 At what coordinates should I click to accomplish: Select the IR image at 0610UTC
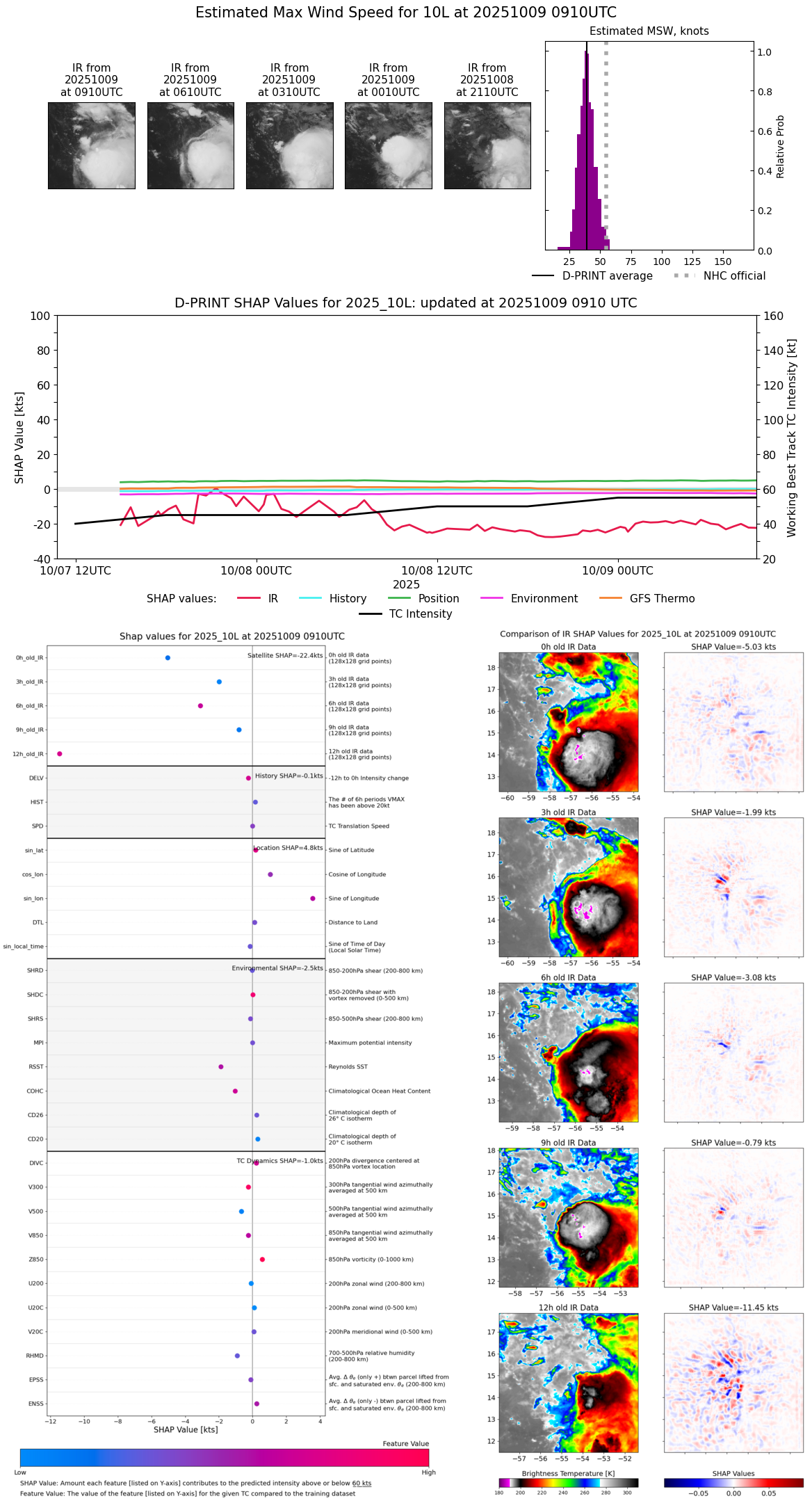pos(190,145)
